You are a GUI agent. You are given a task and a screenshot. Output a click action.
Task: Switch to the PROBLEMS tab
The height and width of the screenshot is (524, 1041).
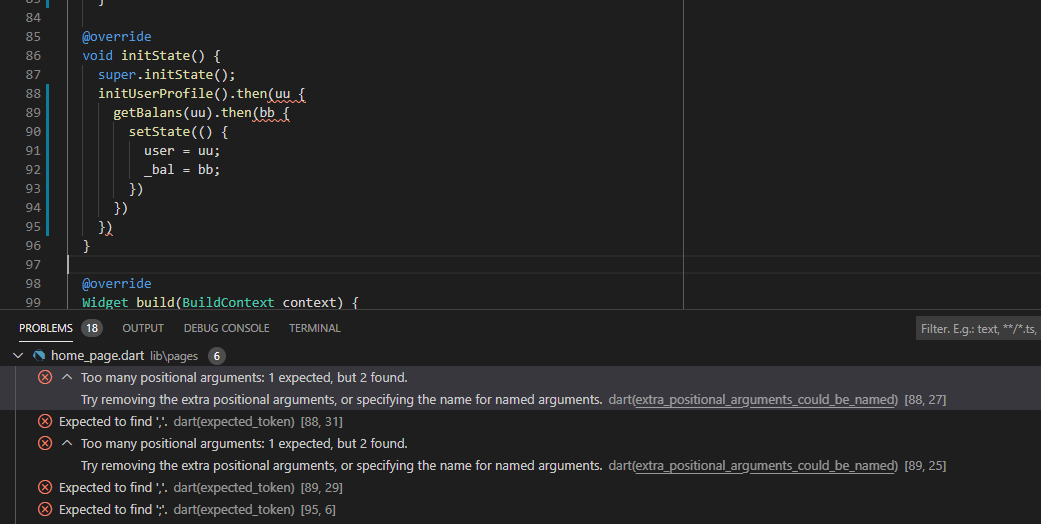coord(46,328)
